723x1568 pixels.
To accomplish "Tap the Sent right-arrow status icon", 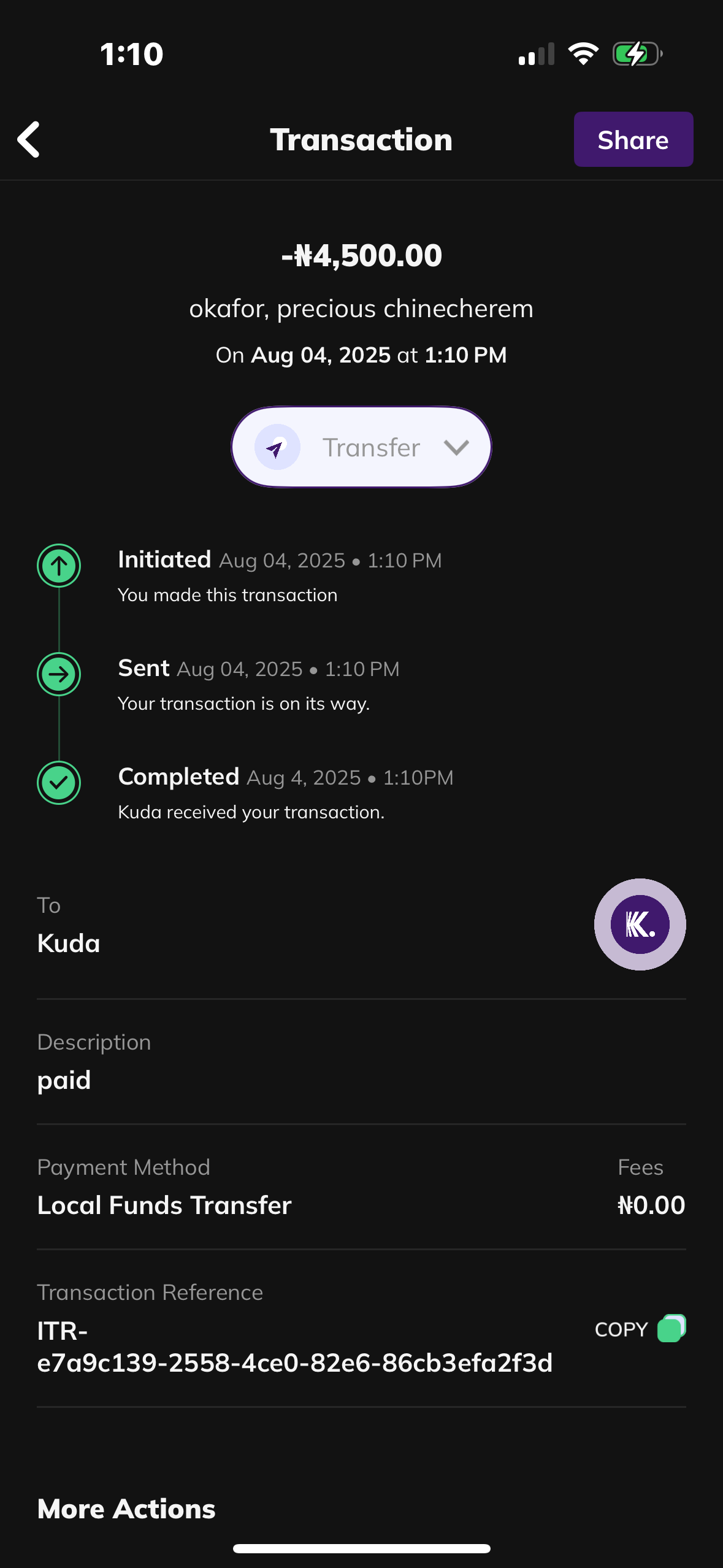I will [x=59, y=674].
